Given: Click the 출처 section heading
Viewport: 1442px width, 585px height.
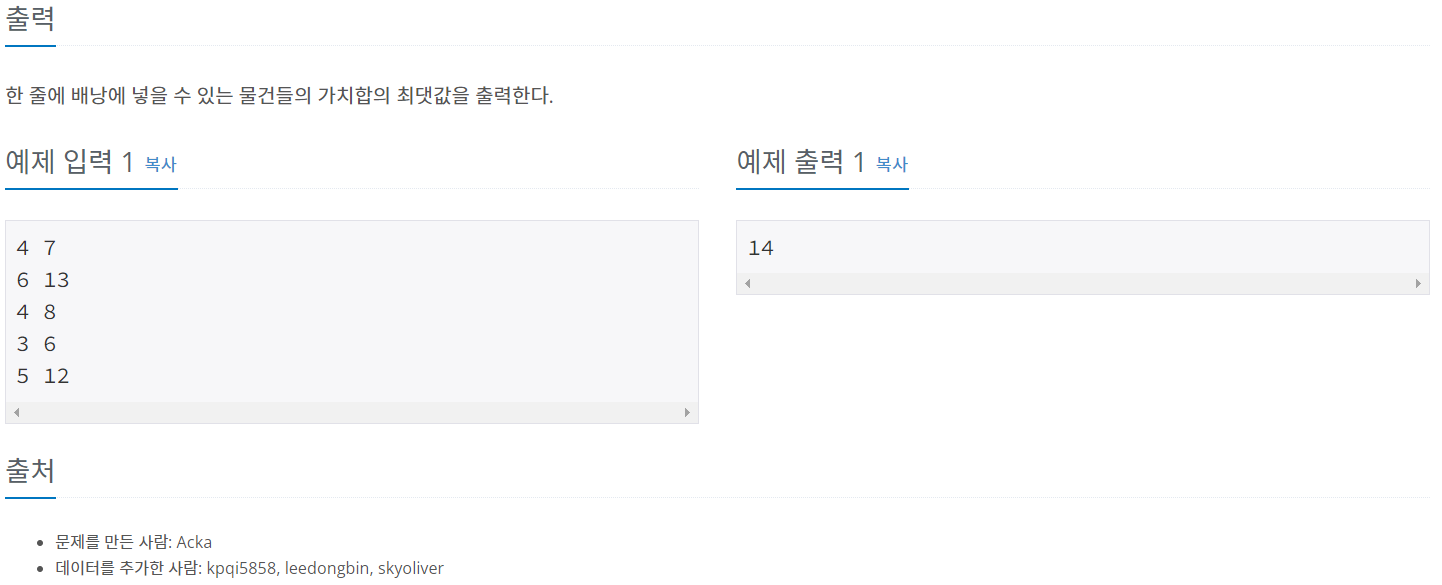Looking at the screenshot, I should coord(30,470).
